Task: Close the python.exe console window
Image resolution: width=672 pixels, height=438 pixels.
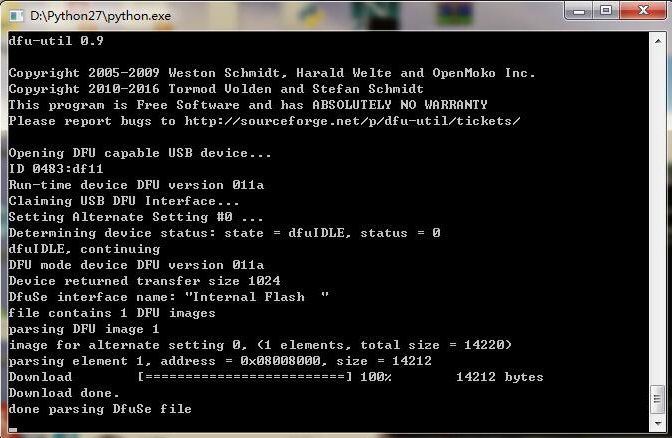Action: pos(643,10)
